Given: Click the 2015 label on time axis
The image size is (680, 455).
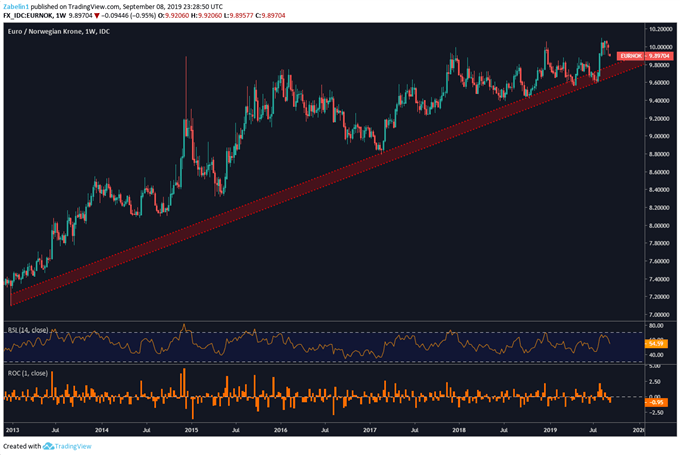Looking at the screenshot, I should (191, 430).
